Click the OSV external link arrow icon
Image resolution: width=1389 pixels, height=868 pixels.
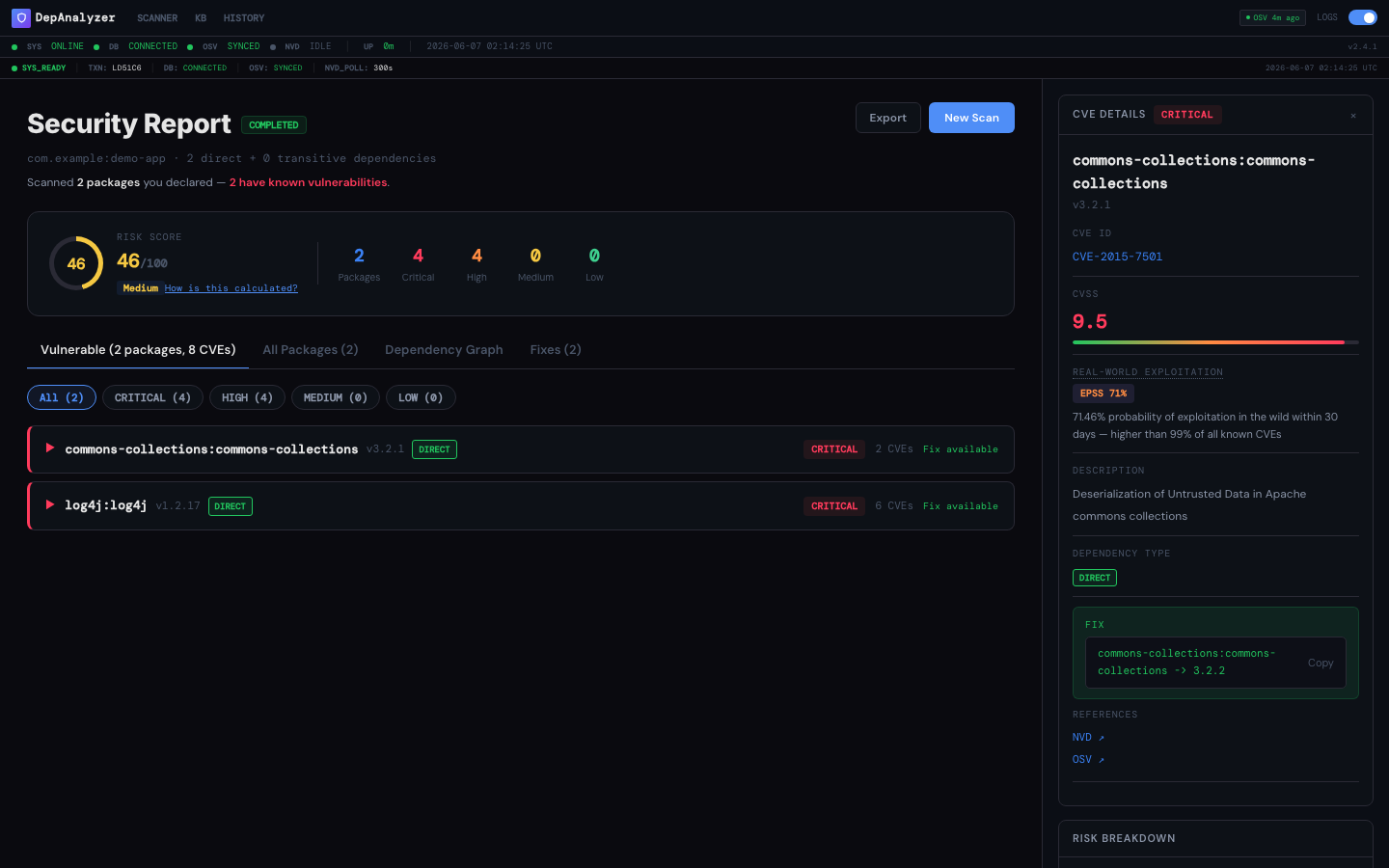(1102, 760)
